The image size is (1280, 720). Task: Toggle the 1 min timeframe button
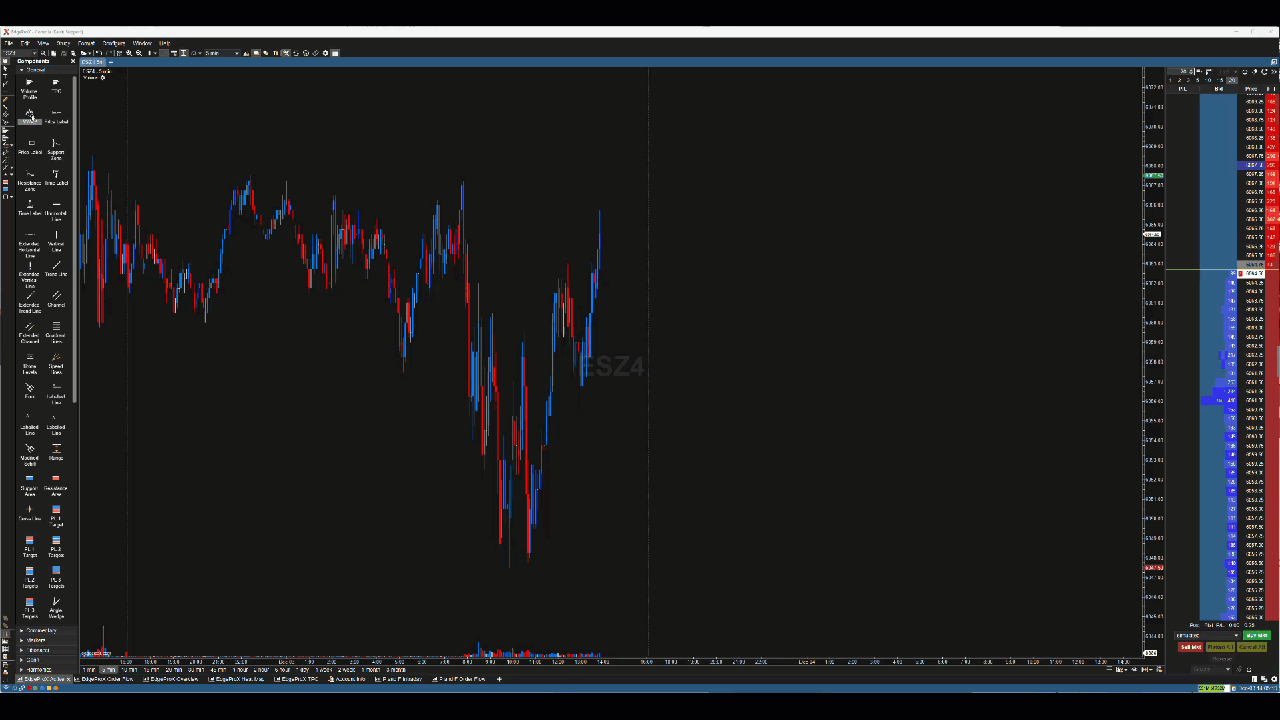(89, 670)
